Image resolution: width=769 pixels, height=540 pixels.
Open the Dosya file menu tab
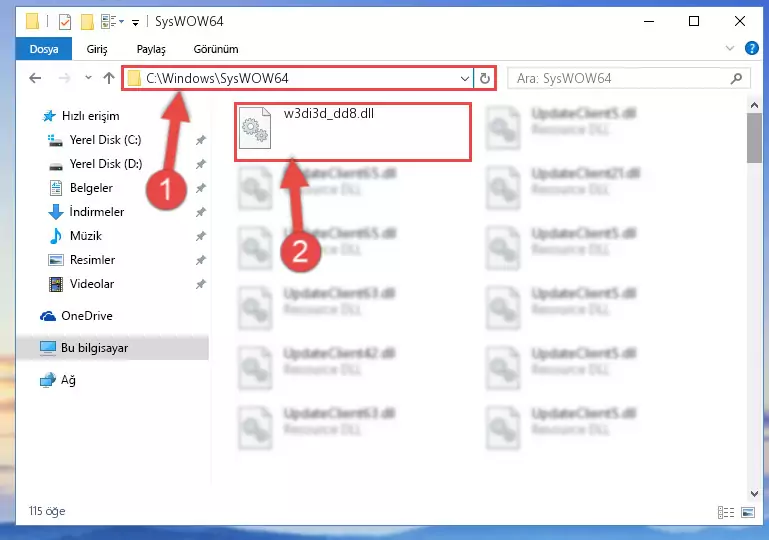(44, 49)
